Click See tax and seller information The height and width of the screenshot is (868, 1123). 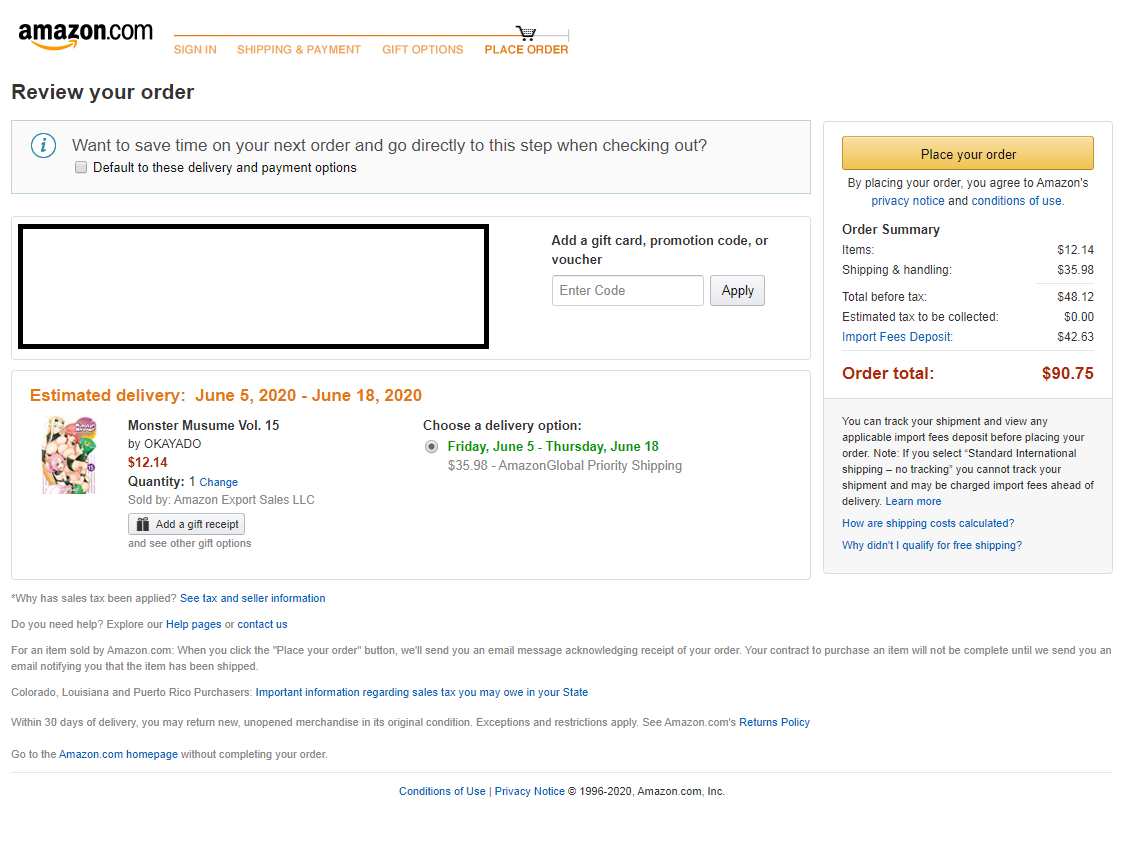pos(252,598)
